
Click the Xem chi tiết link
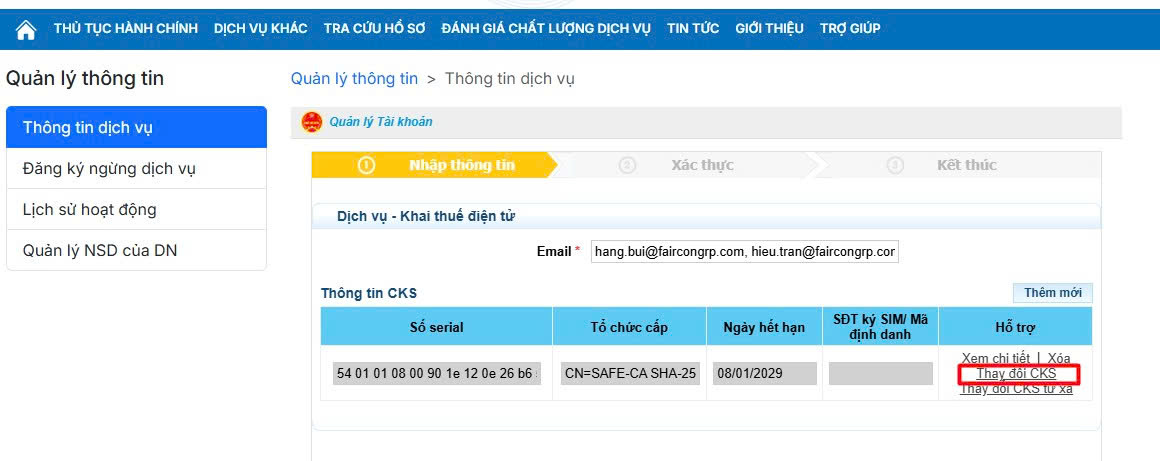point(995,358)
